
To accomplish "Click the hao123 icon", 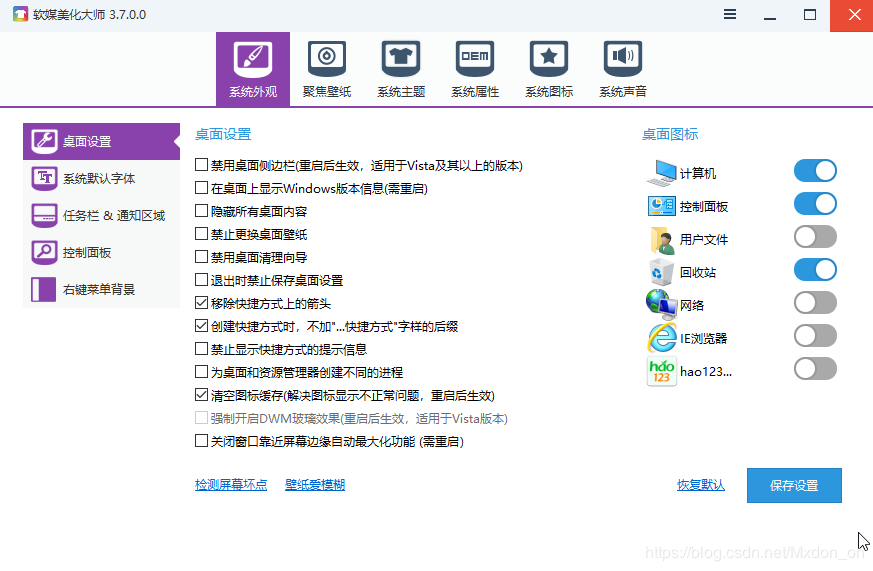I will (661, 371).
